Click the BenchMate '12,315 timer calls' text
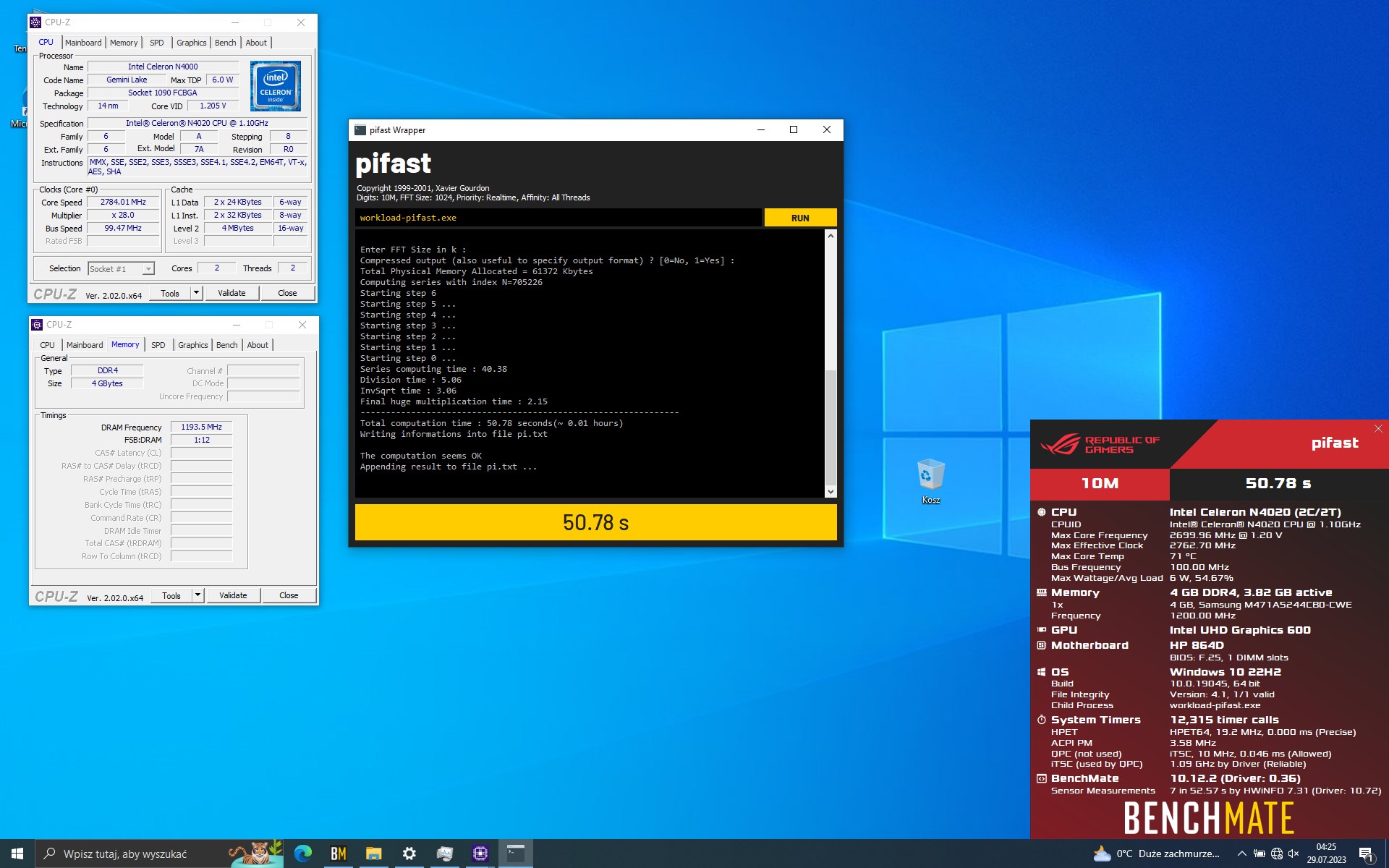1389x868 pixels. (1224, 720)
